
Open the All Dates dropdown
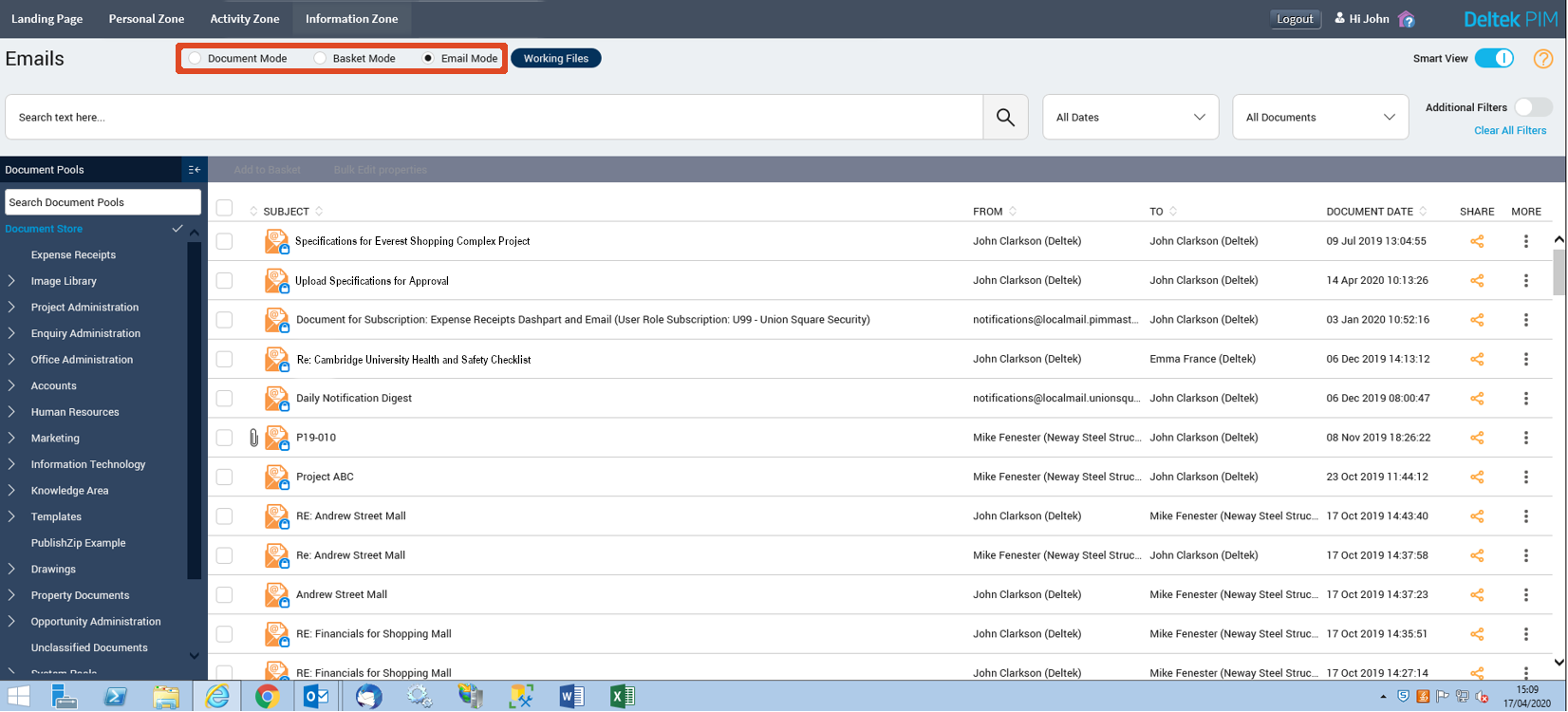[x=1130, y=118]
